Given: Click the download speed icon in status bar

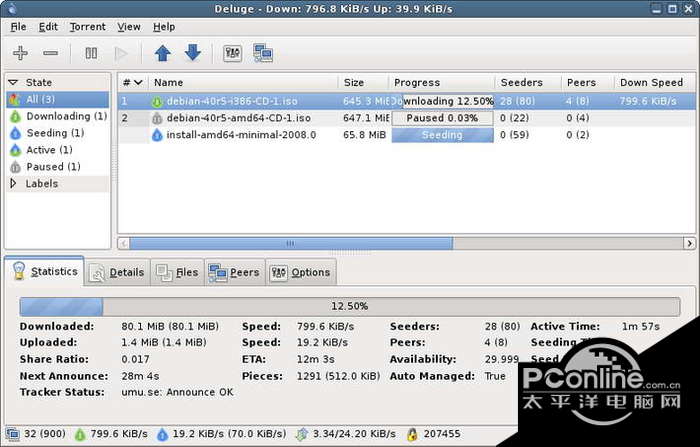Looking at the screenshot, I should point(80,434).
